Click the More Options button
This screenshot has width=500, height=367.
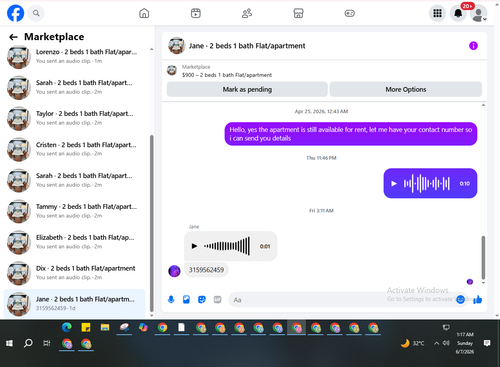click(x=406, y=89)
